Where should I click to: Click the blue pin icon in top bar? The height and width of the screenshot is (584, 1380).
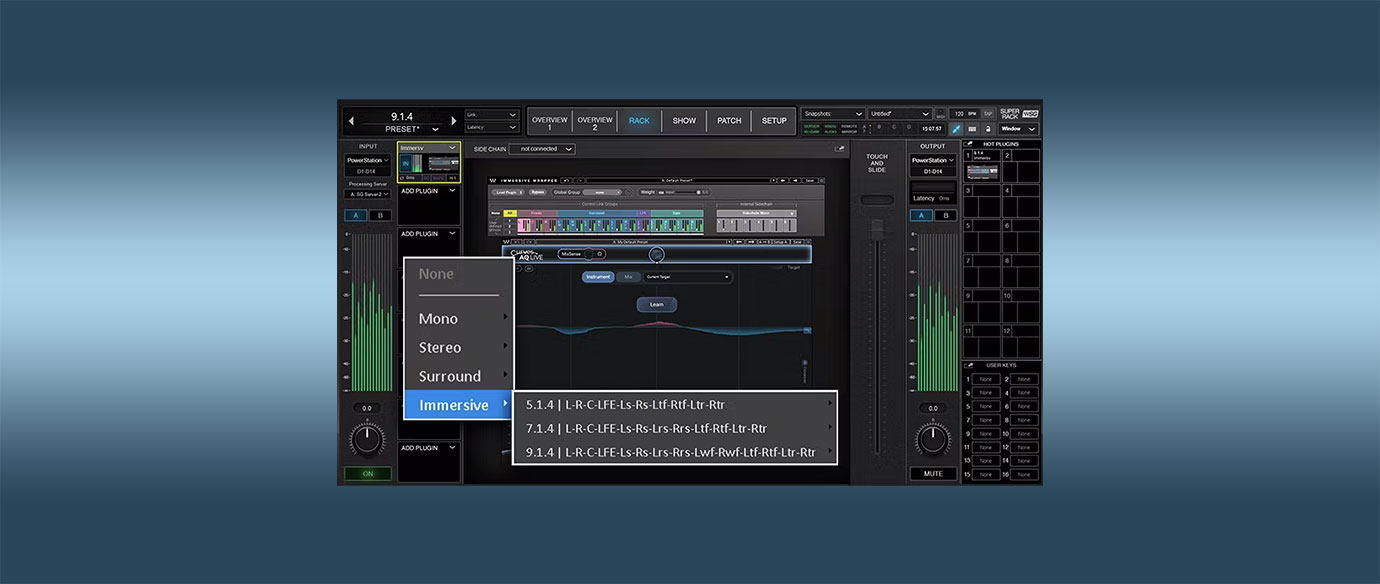[x=956, y=128]
